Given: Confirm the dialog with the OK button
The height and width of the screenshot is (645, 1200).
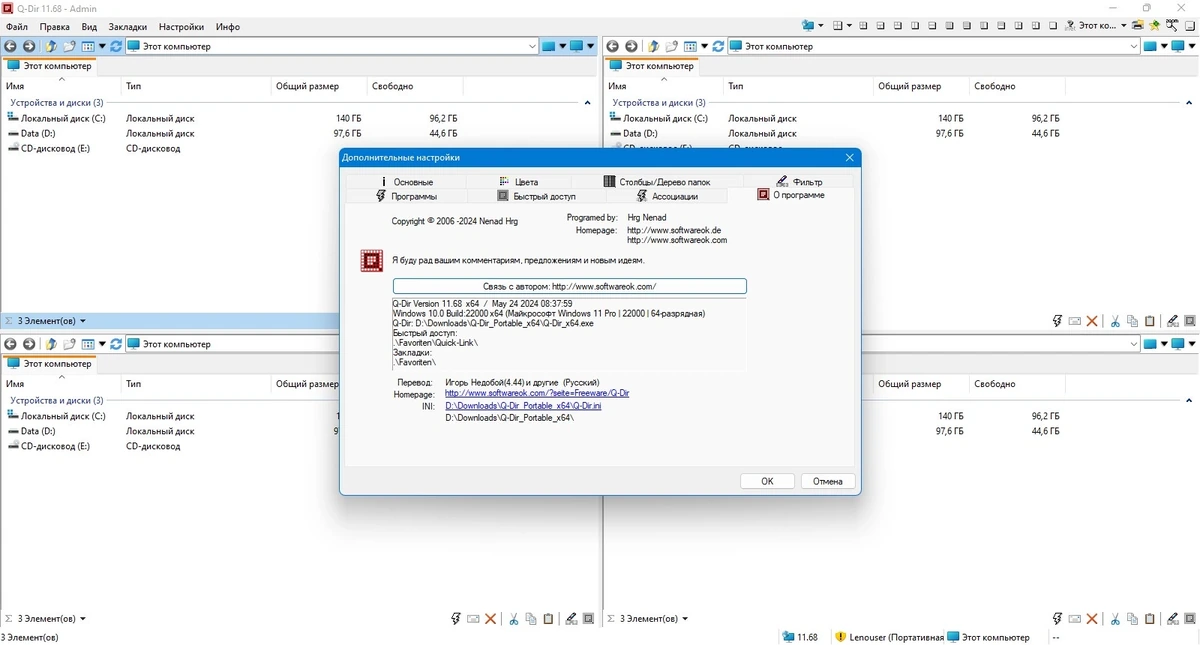Looking at the screenshot, I should point(767,481).
